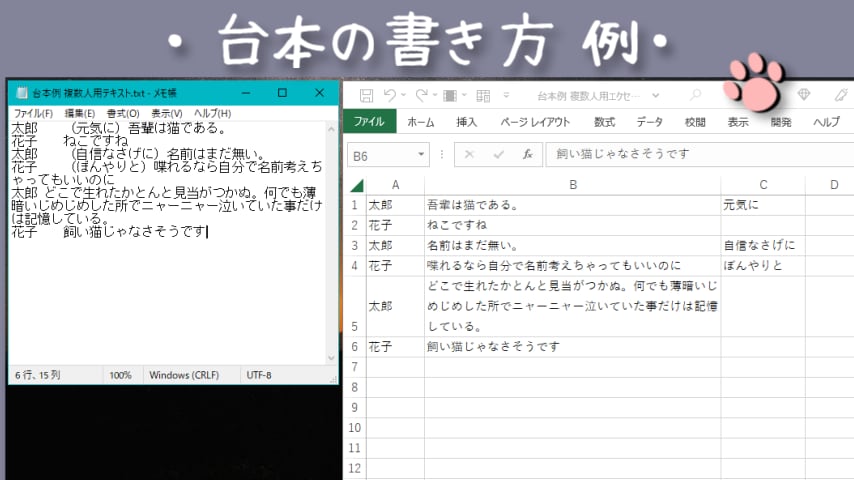The image size is (854, 480).
Task: Click cell B1 吾輩は猫である。
Action: [x=572, y=205]
